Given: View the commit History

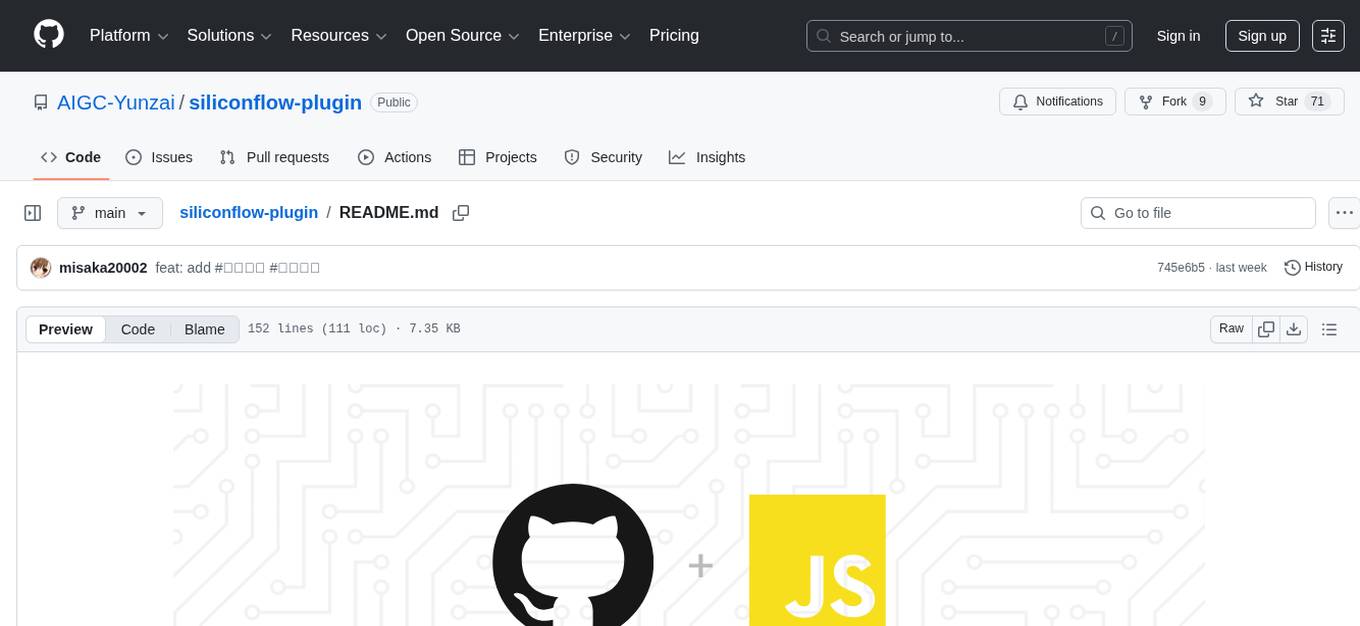Looking at the screenshot, I should click(x=1313, y=267).
